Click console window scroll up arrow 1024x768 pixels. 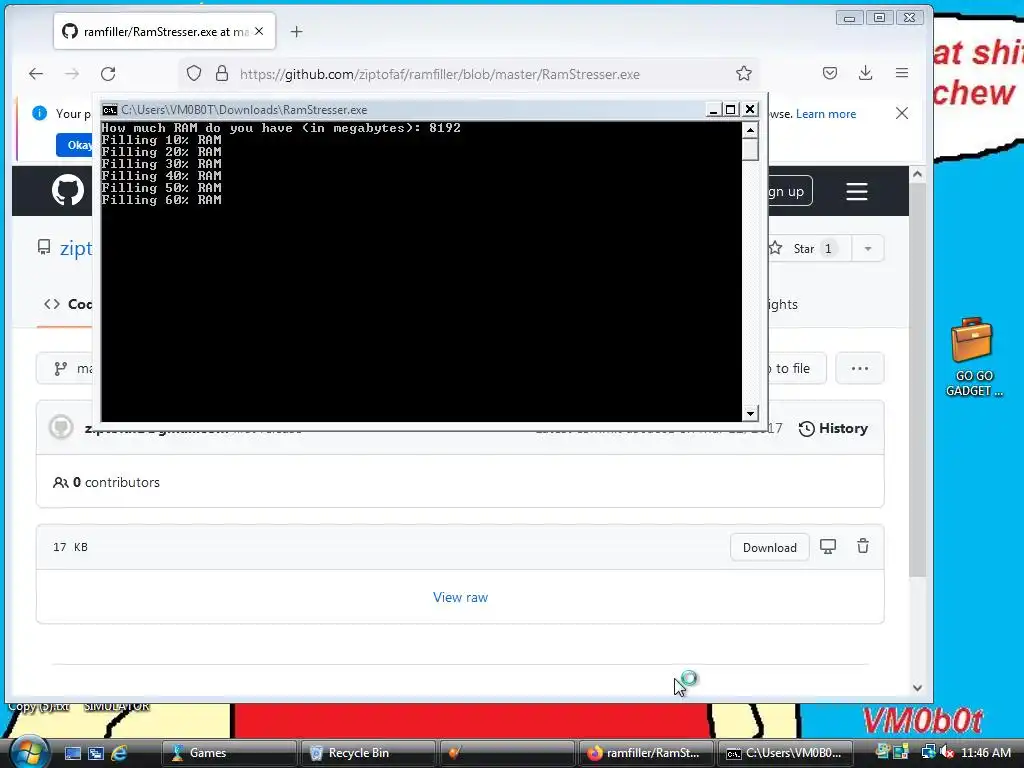click(750, 130)
